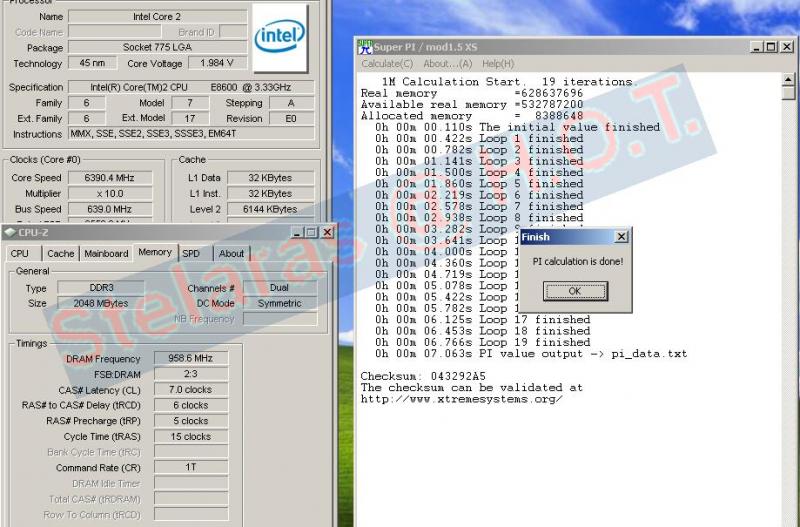Switch to the Mainboard tab in CPU-Z
Viewport: 800px width, 527px height.
click(x=106, y=254)
